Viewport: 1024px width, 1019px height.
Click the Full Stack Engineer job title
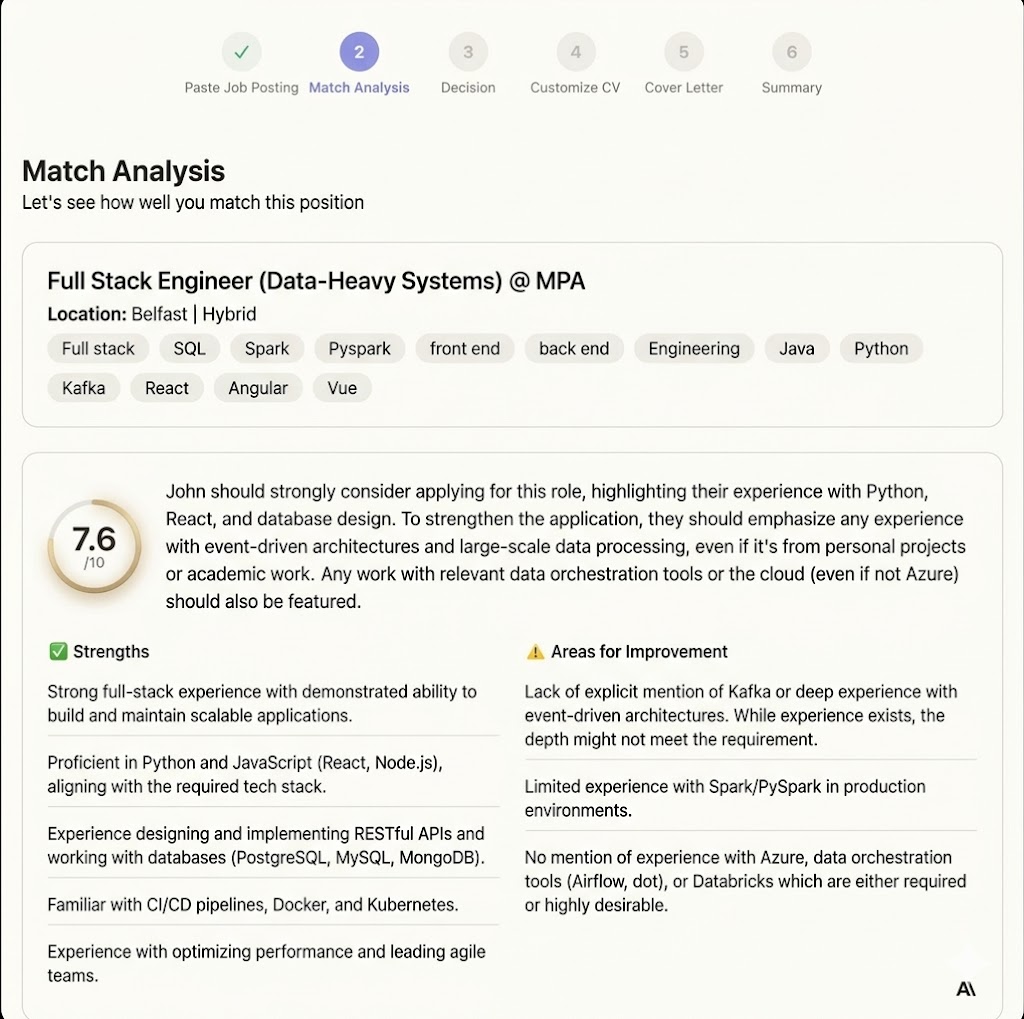(x=315, y=281)
